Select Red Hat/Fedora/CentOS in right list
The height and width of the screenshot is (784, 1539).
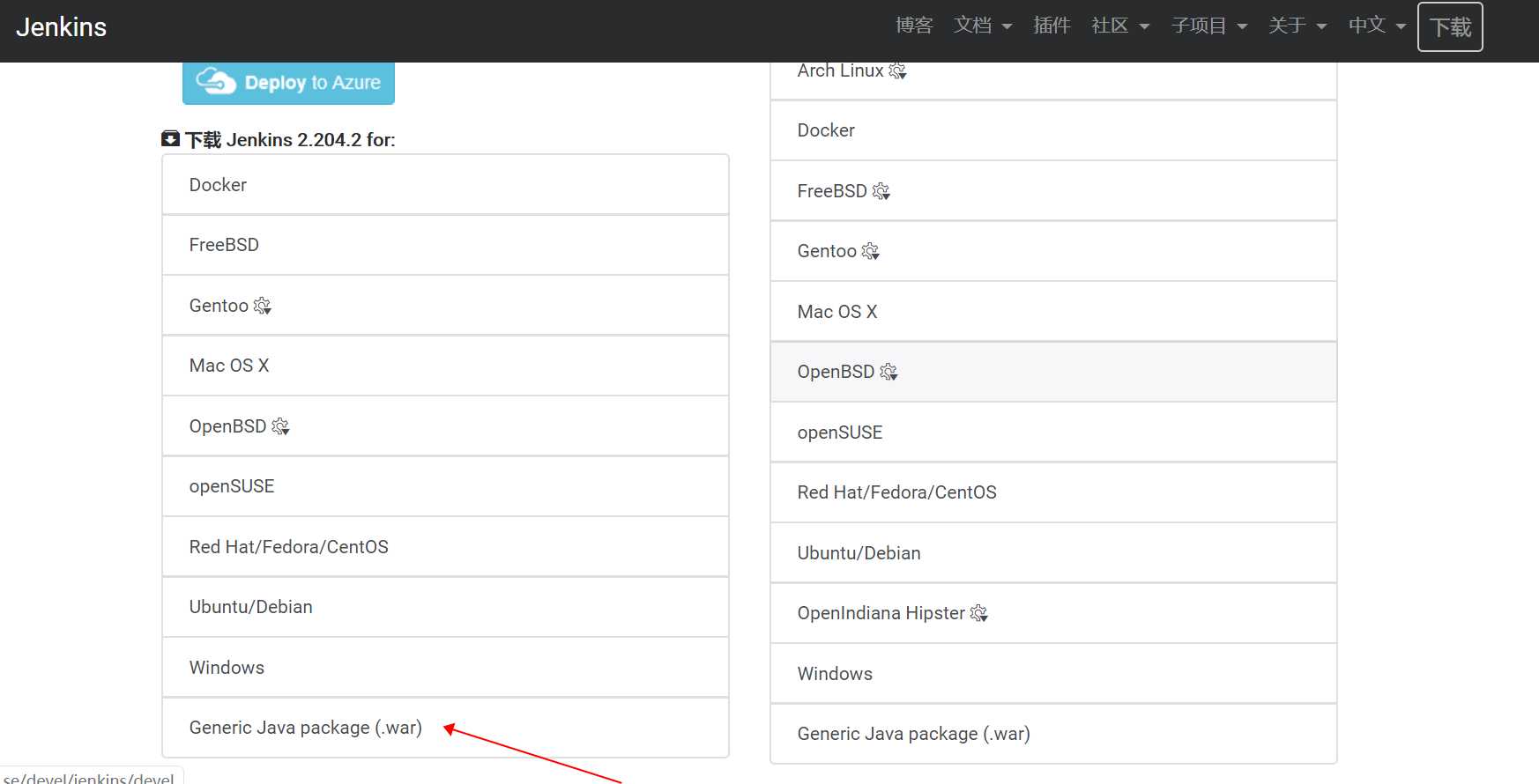pos(1053,492)
